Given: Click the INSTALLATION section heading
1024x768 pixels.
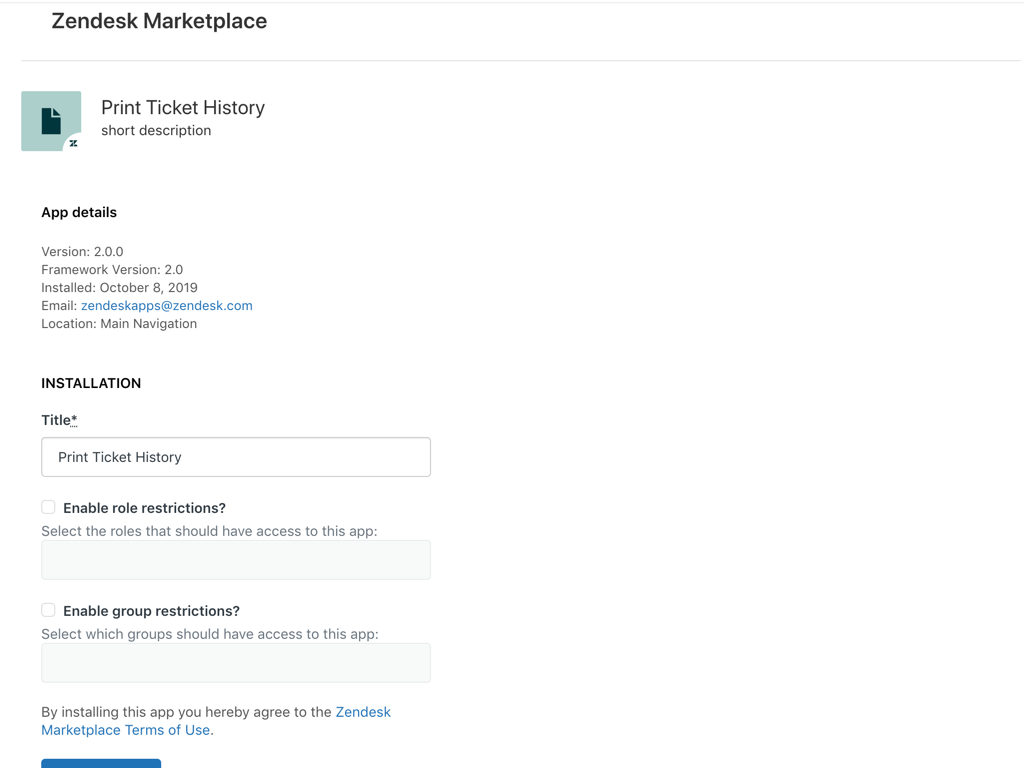Looking at the screenshot, I should click(x=91, y=383).
